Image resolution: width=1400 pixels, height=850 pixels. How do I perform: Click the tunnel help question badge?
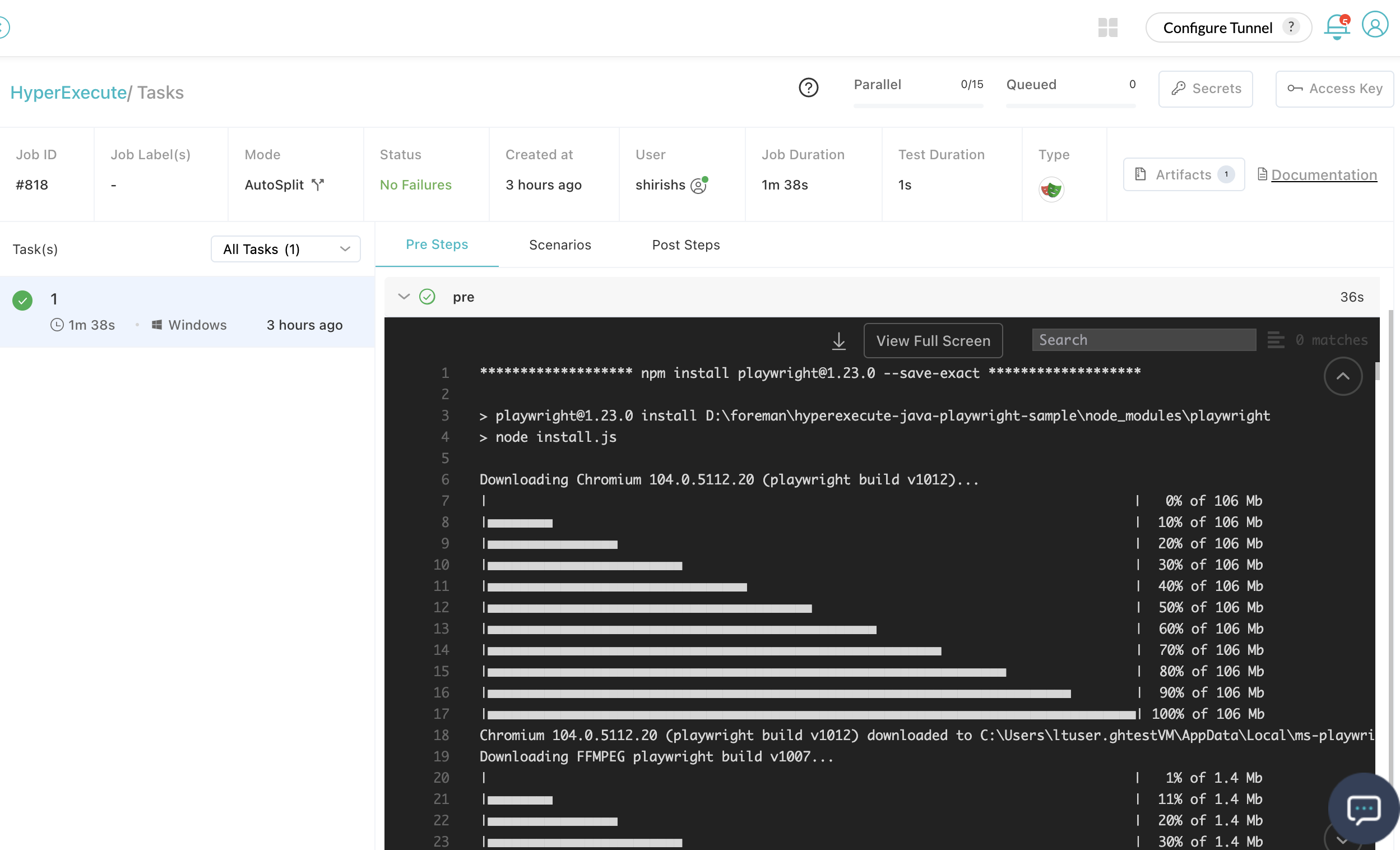tap(1291, 27)
